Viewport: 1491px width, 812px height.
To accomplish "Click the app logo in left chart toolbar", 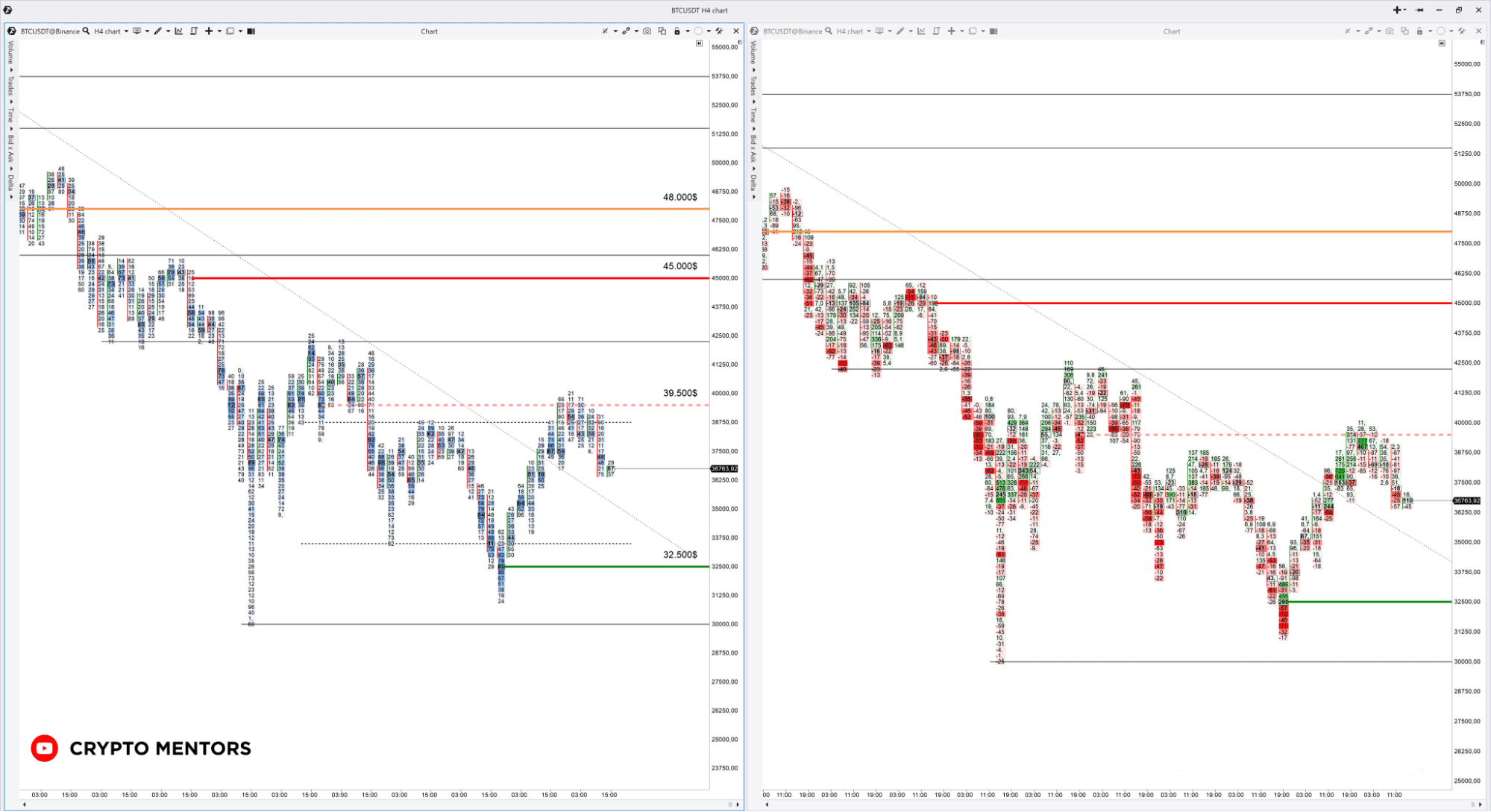I will [11, 31].
